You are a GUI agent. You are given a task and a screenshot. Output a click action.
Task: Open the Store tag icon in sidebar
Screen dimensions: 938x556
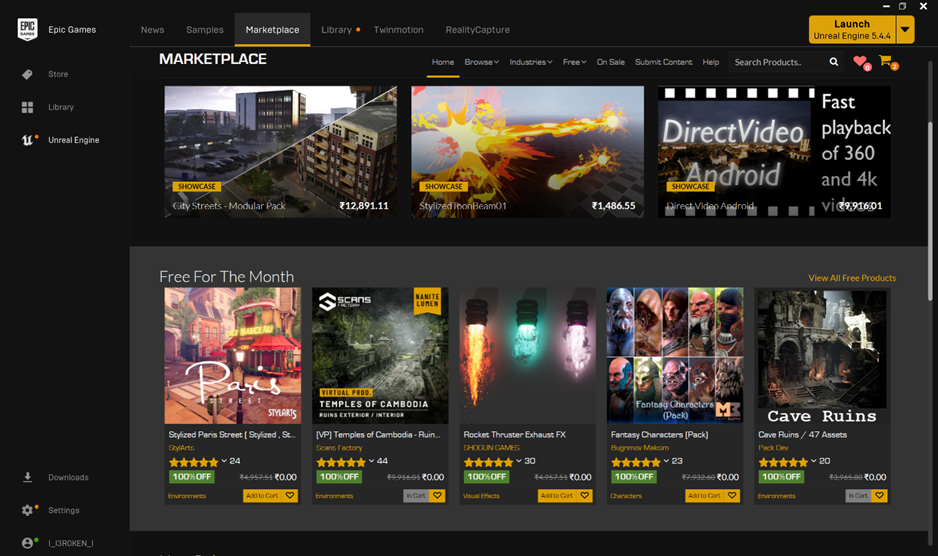(28, 74)
